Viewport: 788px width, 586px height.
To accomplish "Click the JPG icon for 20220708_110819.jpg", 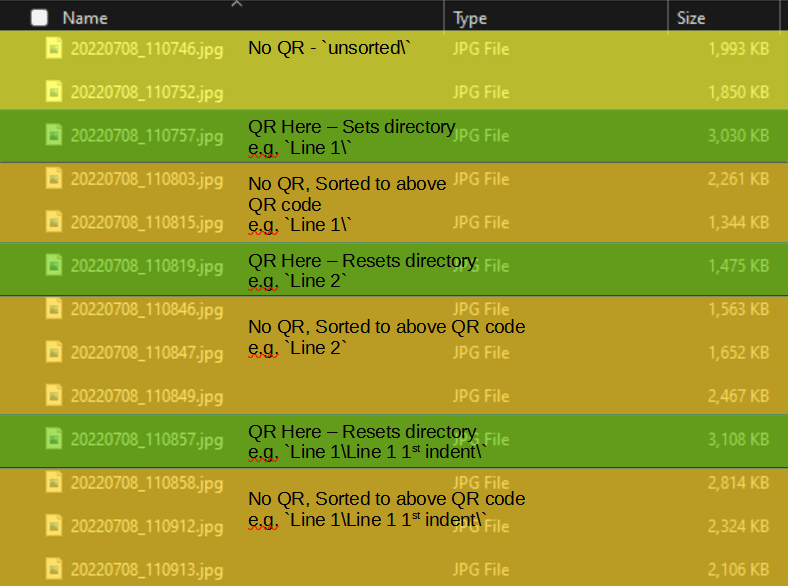I will (x=54, y=265).
